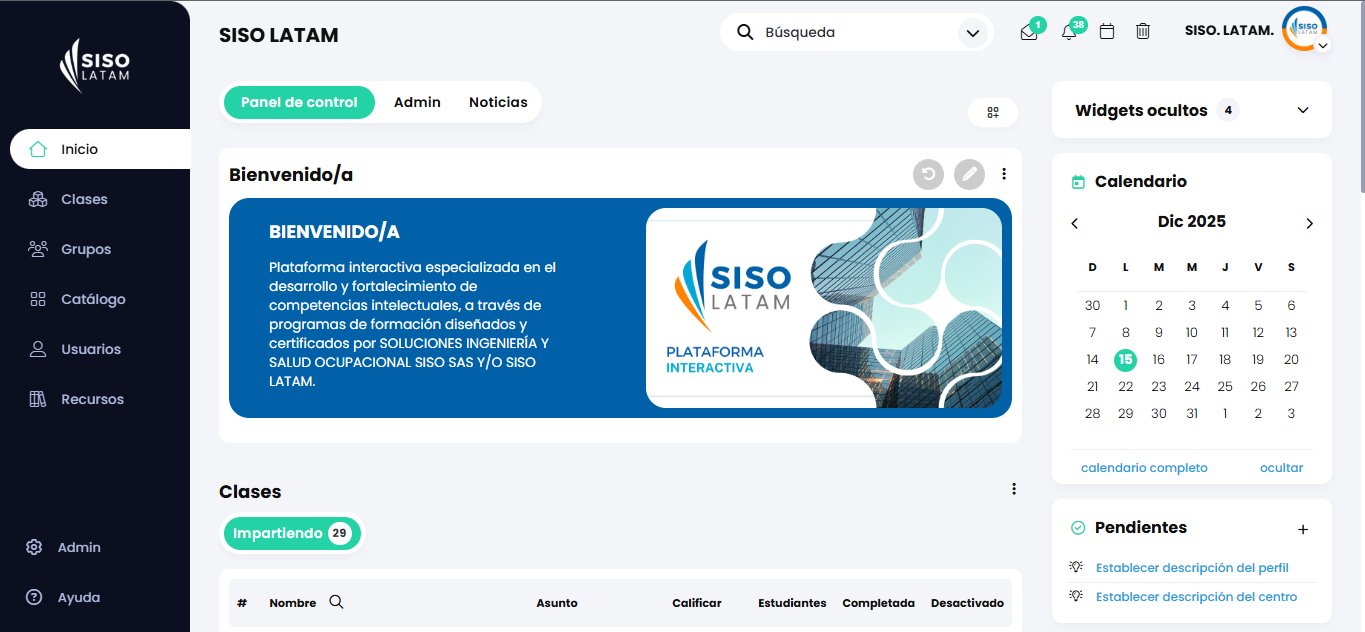The image size is (1365, 632).
Task: Select day 15 on the calendar
Action: pos(1125,359)
